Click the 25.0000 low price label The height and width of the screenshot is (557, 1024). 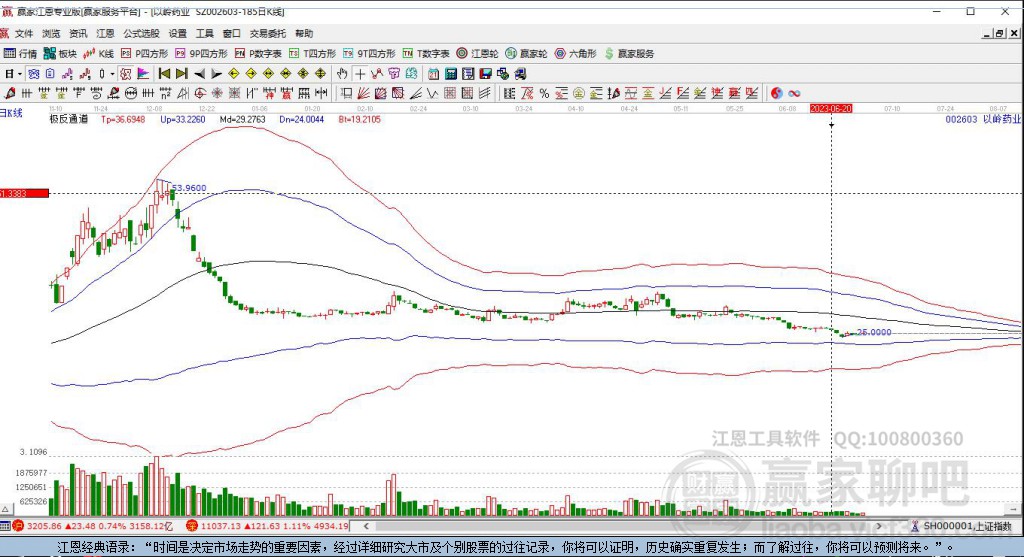pos(874,332)
